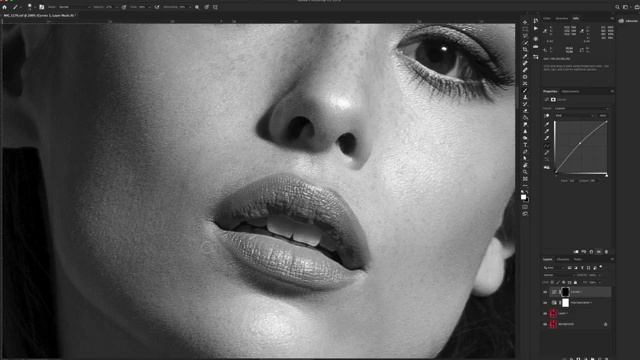640x360 pixels.
Task: Reset to default foreground and background colors
Action: pos(522,191)
